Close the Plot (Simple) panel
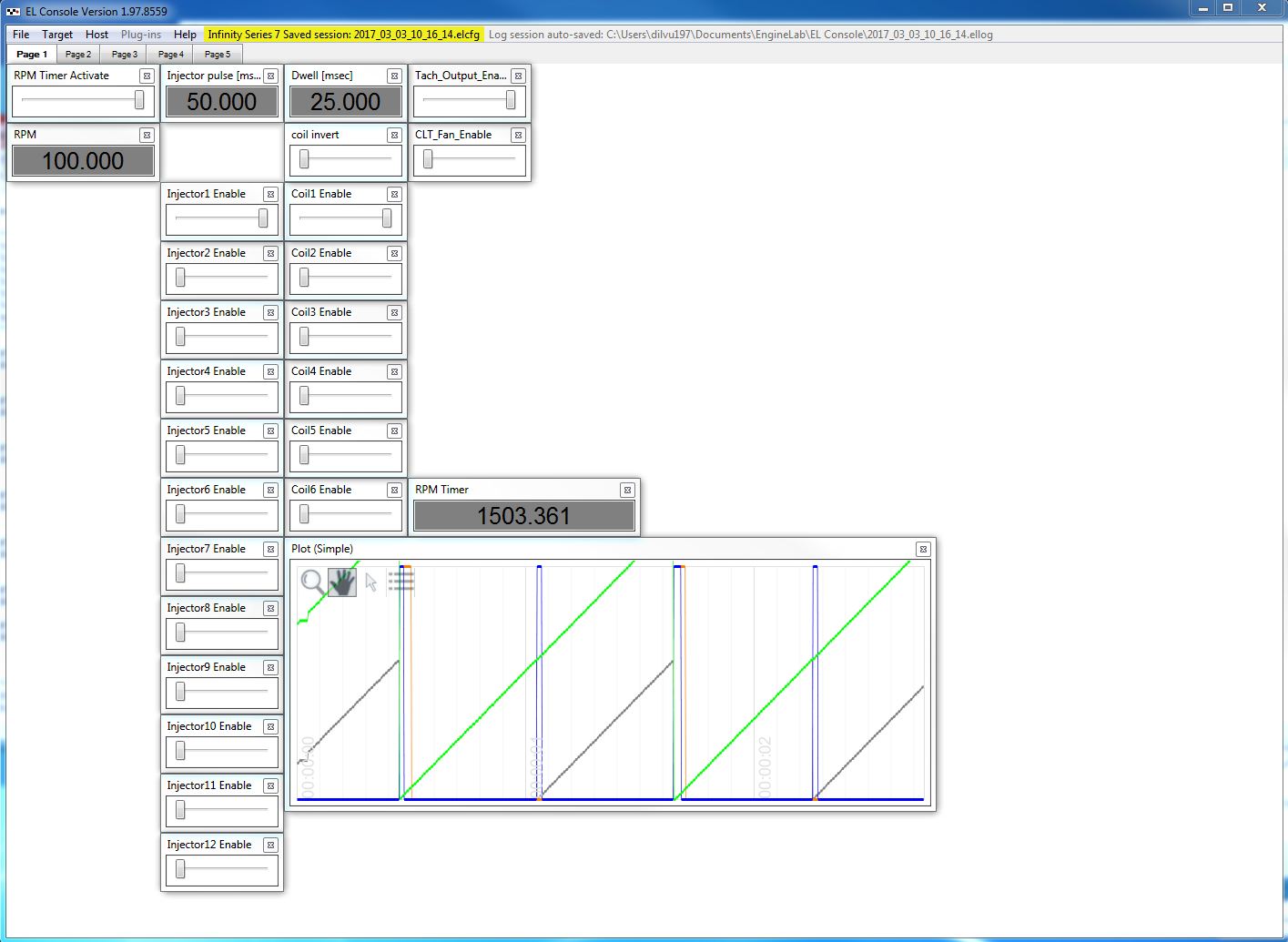The height and width of the screenshot is (942, 1288). pos(923,549)
